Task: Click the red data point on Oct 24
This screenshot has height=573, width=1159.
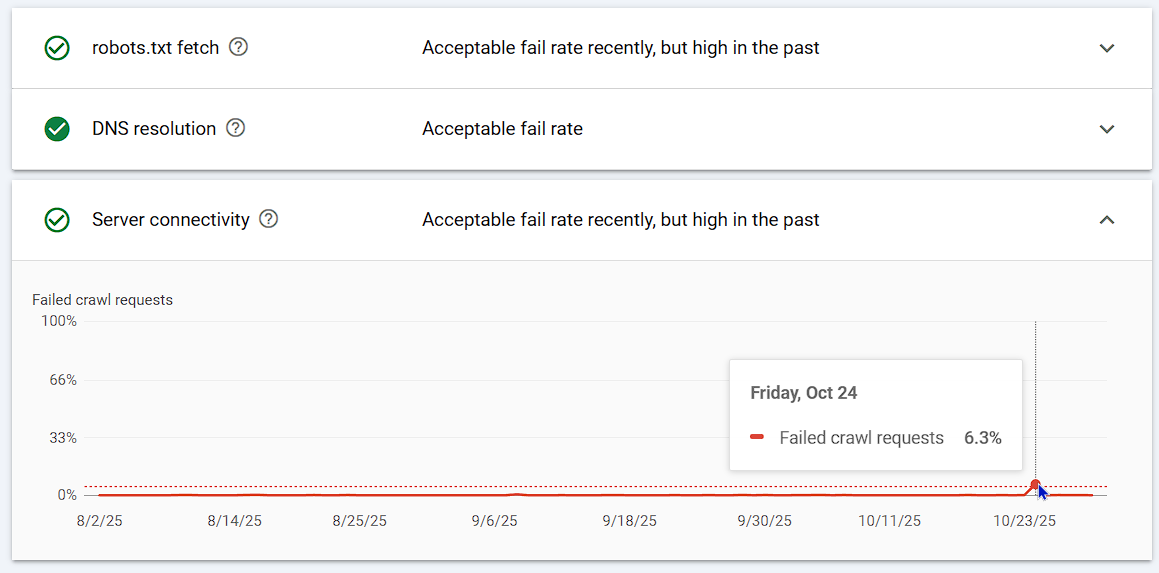Action: tap(1035, 484)
